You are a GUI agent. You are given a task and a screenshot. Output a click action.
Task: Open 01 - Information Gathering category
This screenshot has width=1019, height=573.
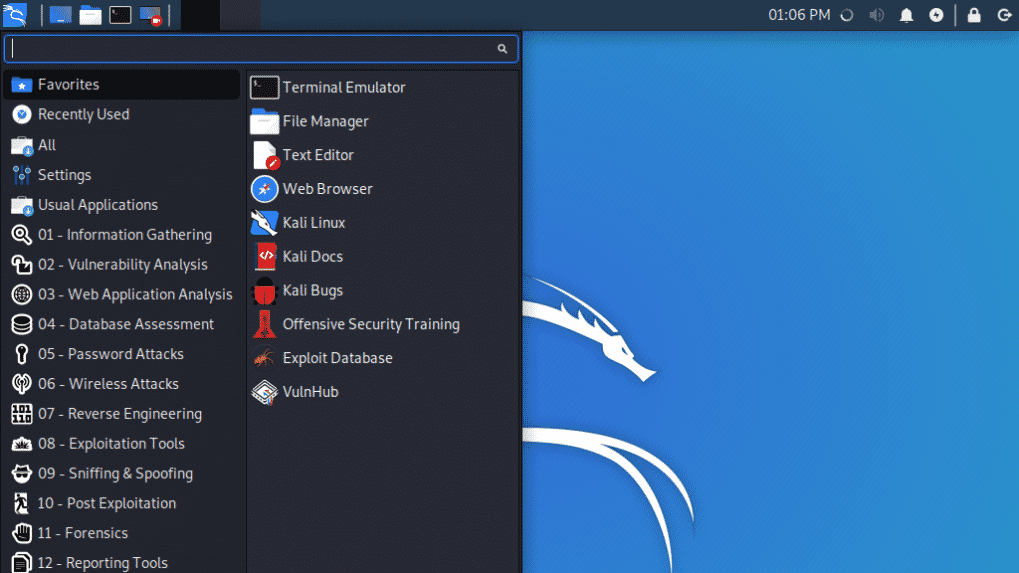(122, 235)
